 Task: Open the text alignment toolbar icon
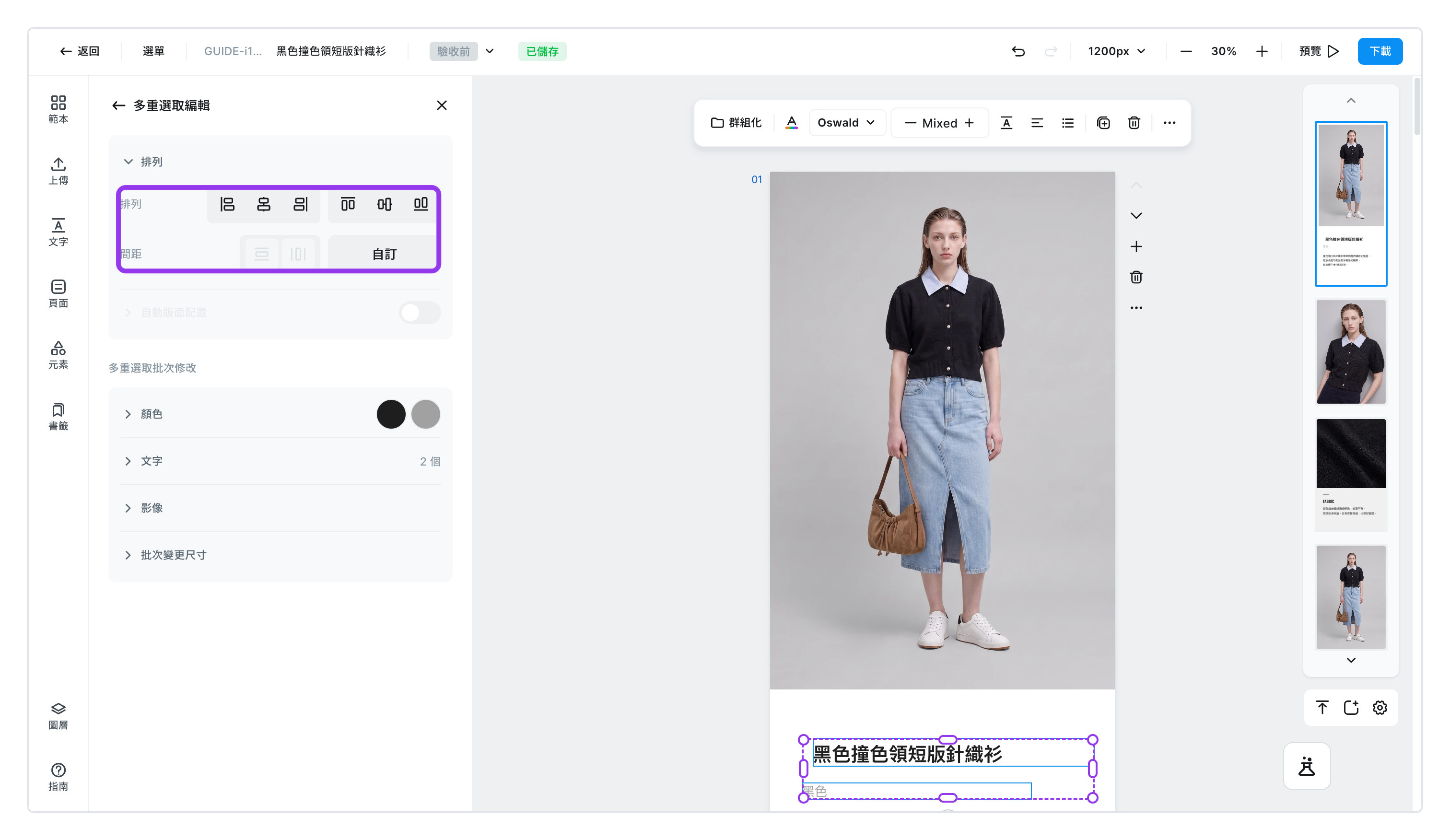point(1037,123)
